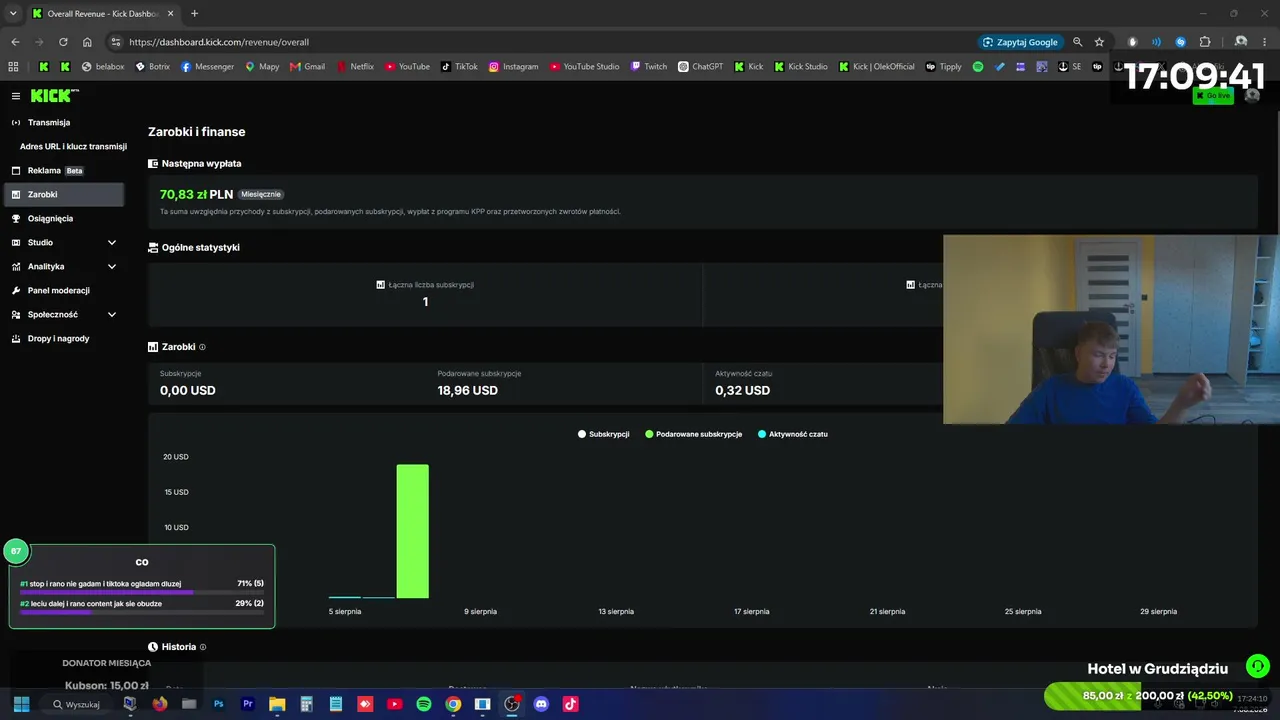Open the YouTube bookmark
The width and height of the screenshot is (1280, 720).
coord(407,67)
